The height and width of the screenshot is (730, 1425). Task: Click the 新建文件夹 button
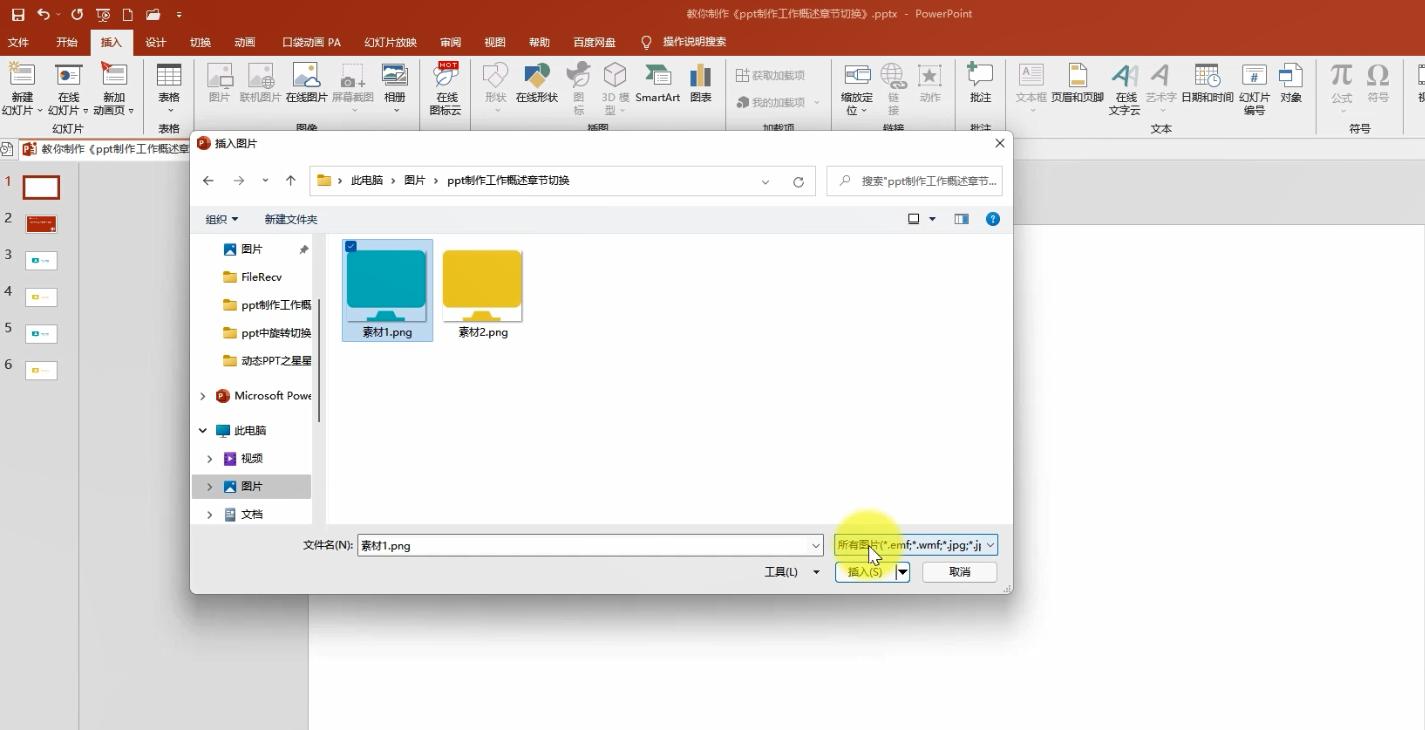(290, 219)
